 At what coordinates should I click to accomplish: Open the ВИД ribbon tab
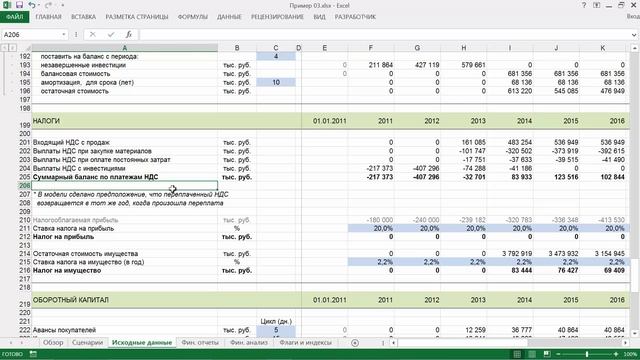320,17
